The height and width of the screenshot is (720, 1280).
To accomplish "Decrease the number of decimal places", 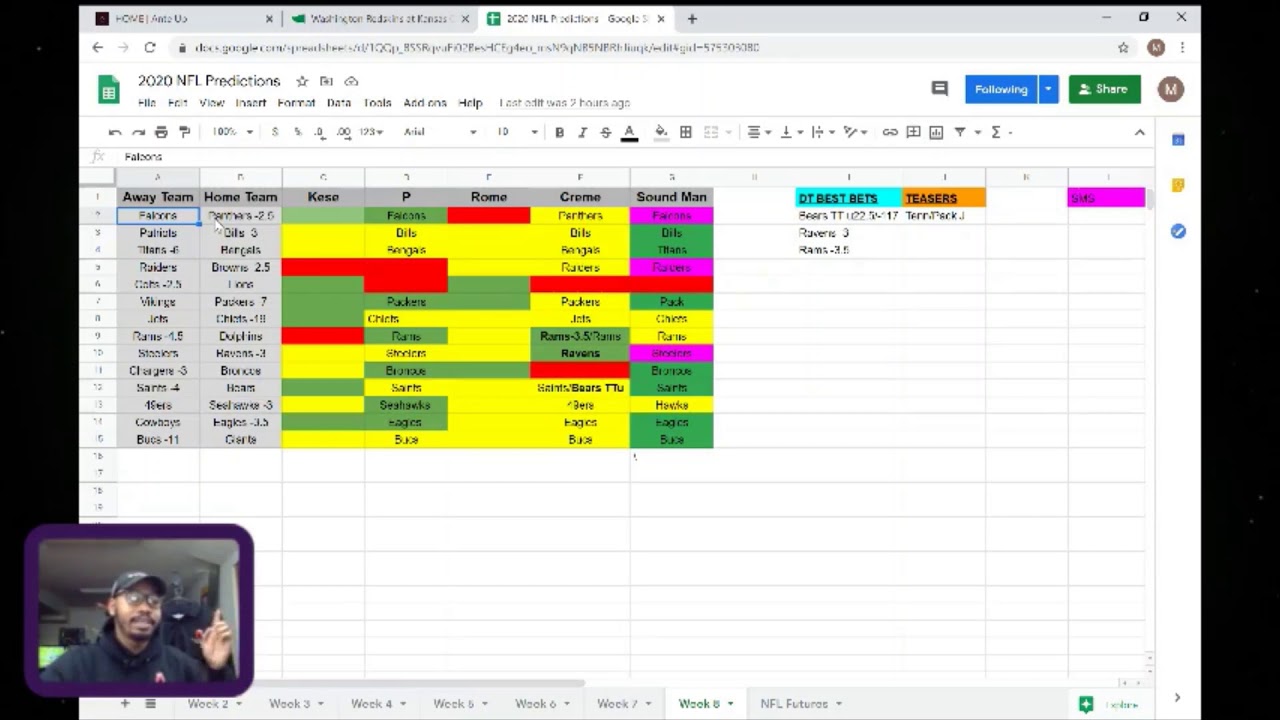I will tap(319, 132).
